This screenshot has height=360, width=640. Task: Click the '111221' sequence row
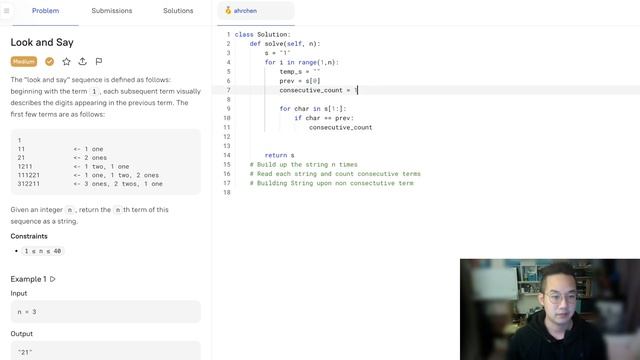pyautogui.click(x=88, y=175)
